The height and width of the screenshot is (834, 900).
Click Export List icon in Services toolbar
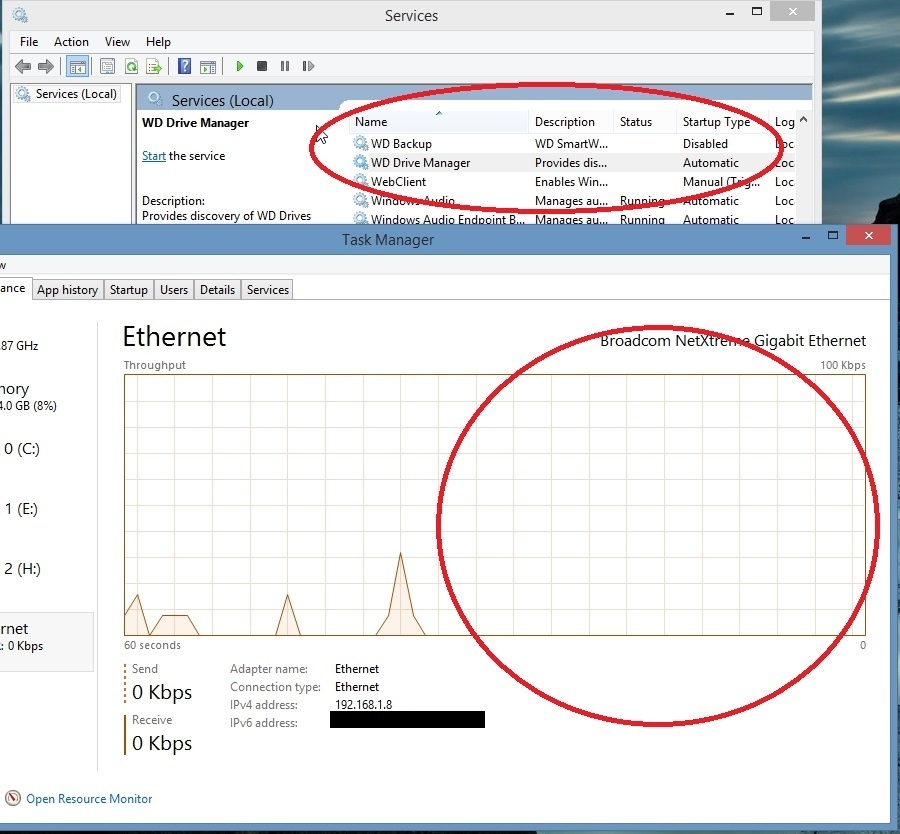click(154, 67)
